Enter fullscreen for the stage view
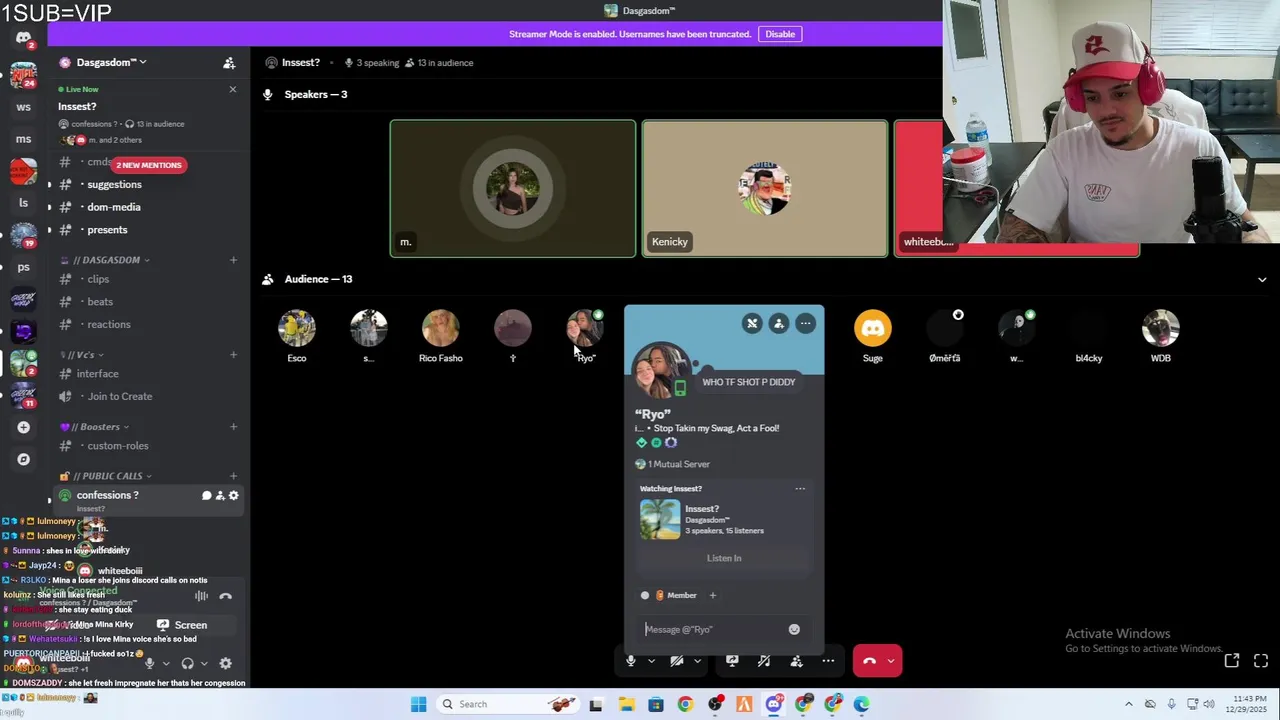 coord(1261,660)
